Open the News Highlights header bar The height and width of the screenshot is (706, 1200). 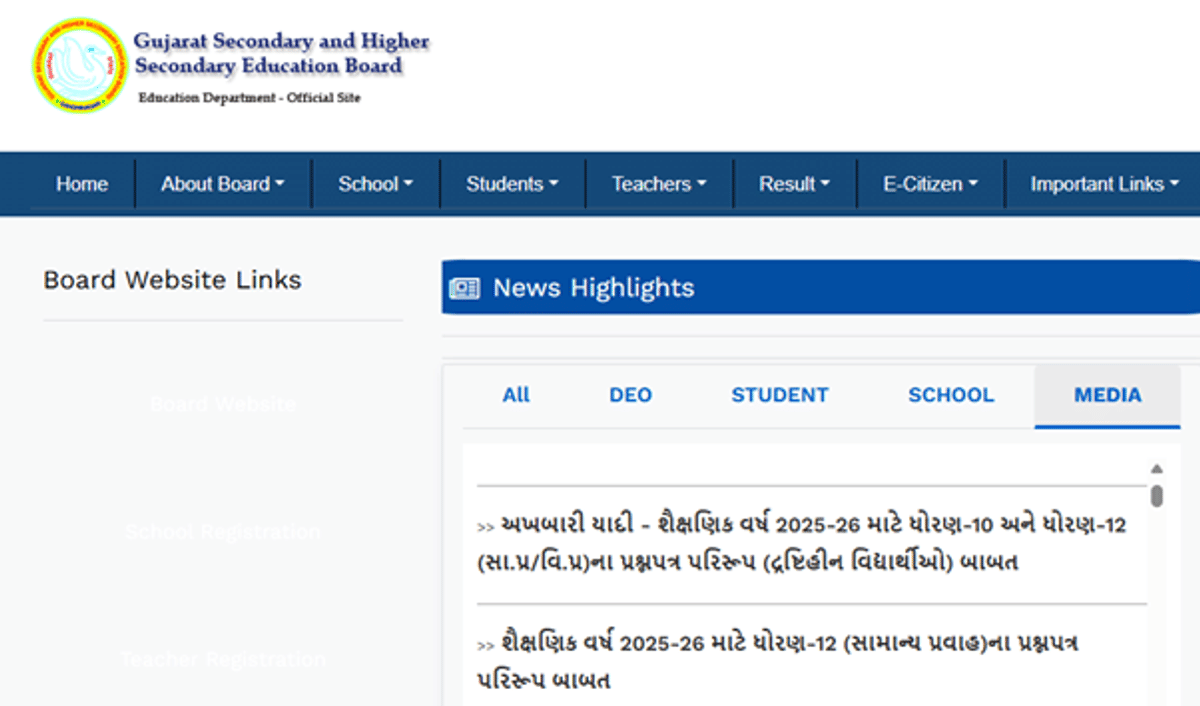click(x=700, y=288)
